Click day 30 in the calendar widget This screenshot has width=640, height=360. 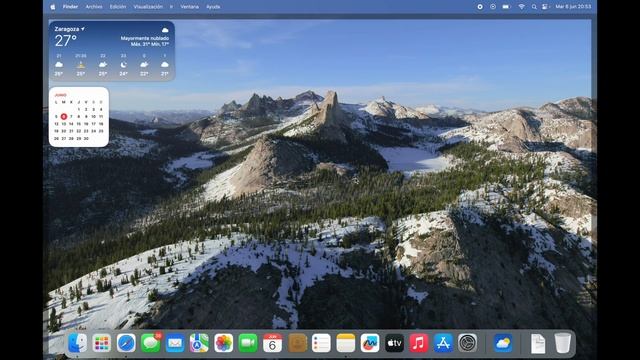[86, 139]
